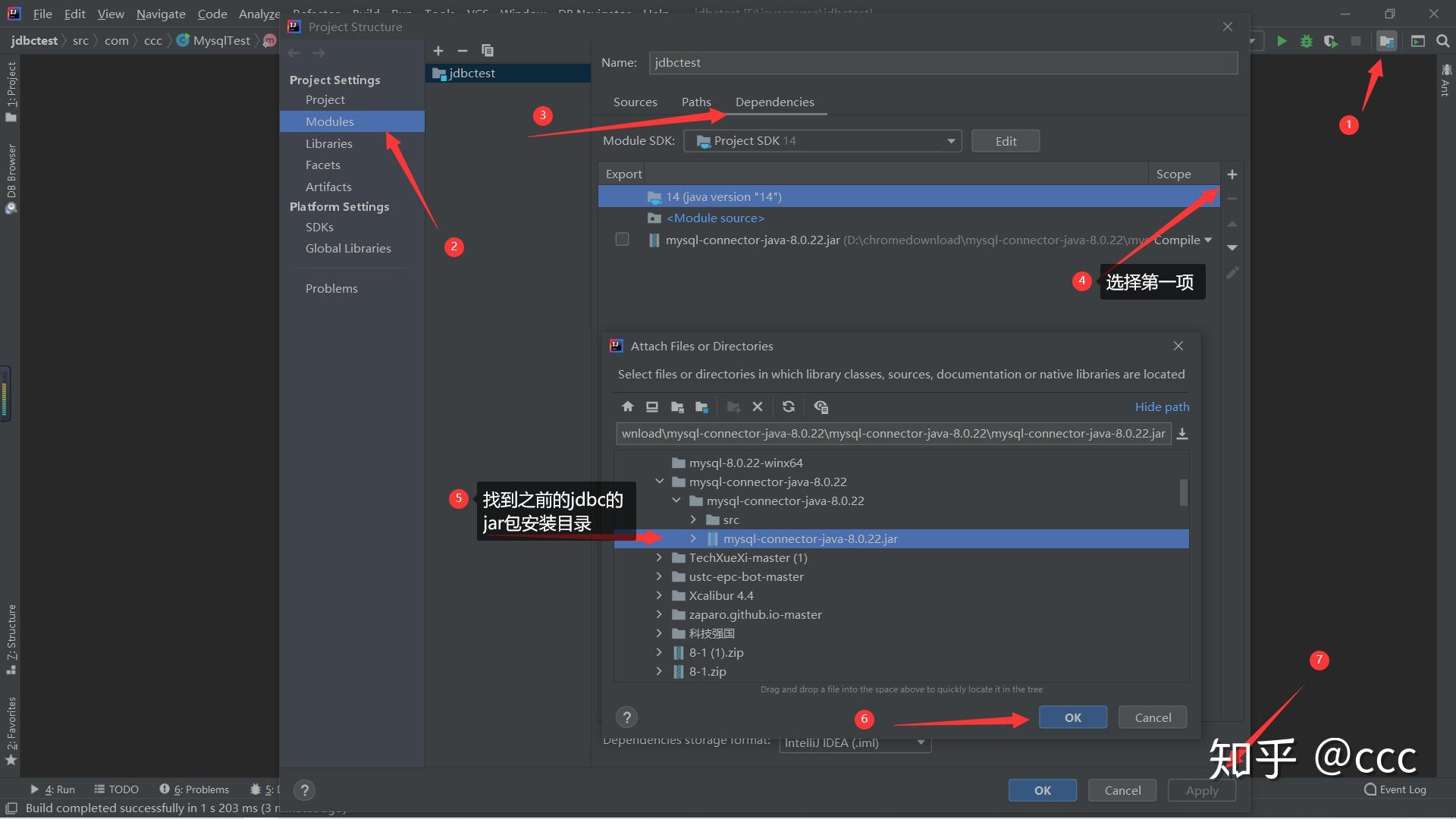Confirm Attach Files dialog with OK

coord(1073,717)
